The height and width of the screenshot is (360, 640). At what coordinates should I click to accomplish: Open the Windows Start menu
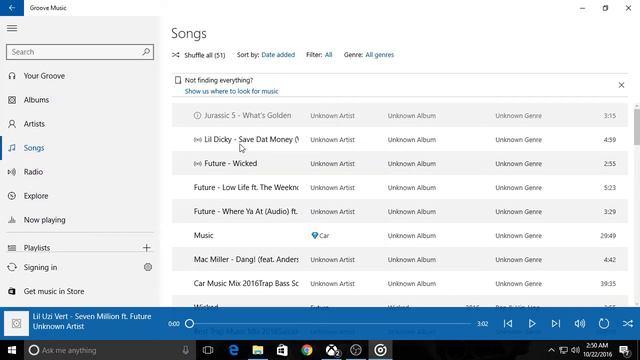[x=12, y=350]
